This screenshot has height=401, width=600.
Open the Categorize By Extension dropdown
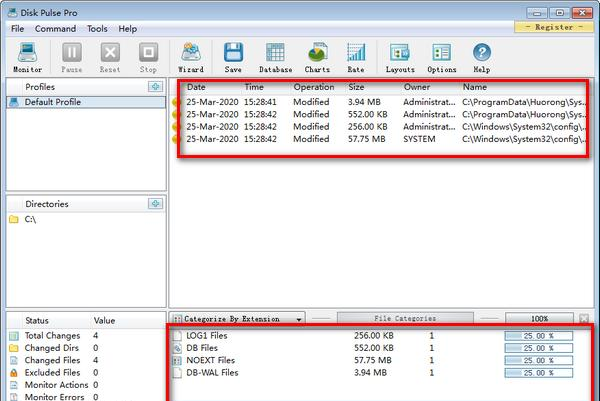(x=237, y=318)
